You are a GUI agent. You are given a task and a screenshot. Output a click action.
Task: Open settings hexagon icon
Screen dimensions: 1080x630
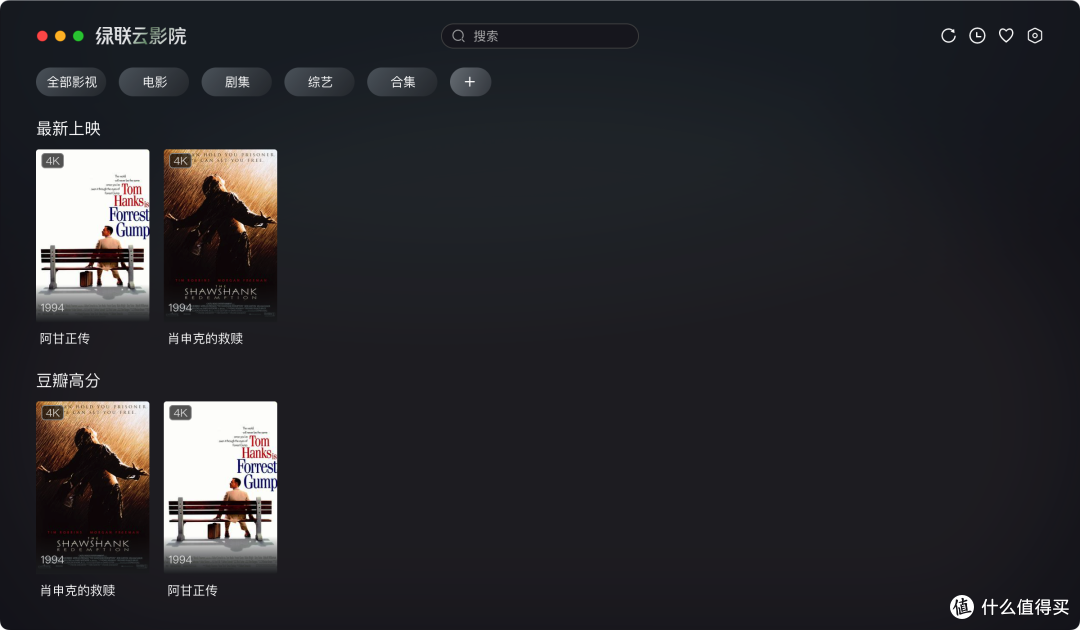click(x=1035, y=36)
